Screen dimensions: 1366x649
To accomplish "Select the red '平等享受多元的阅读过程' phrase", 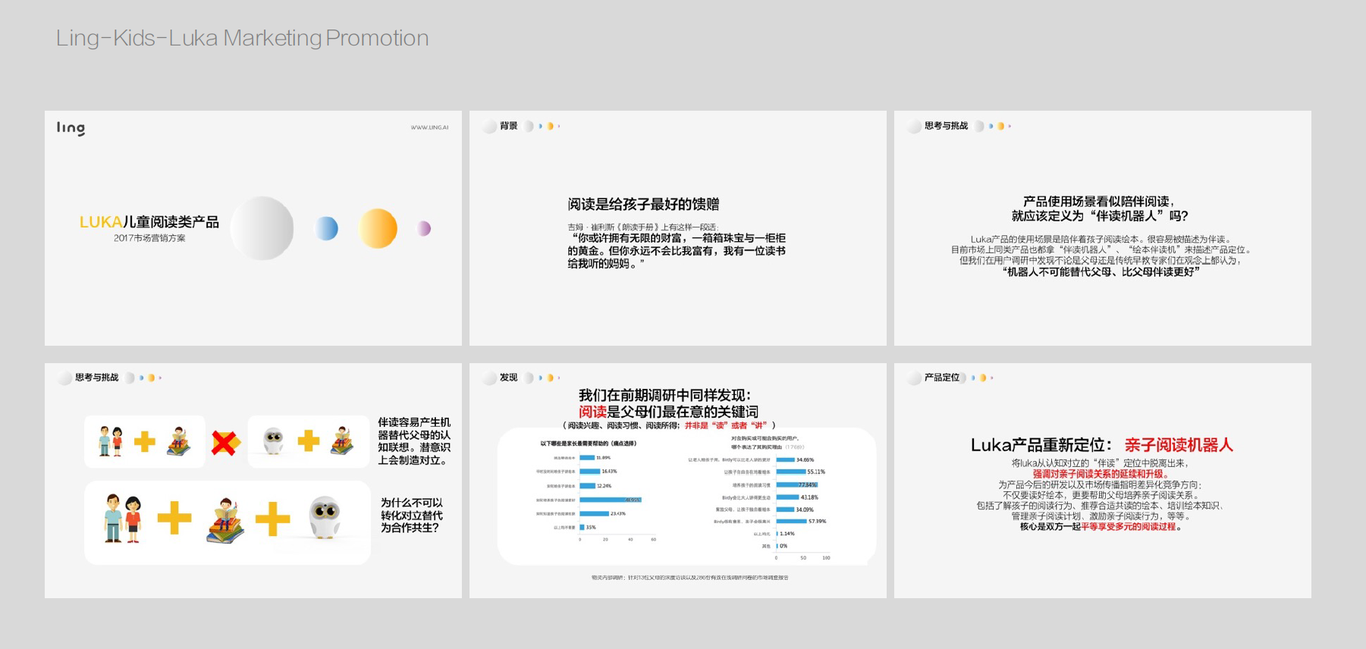I will [x=1130, y=526].
